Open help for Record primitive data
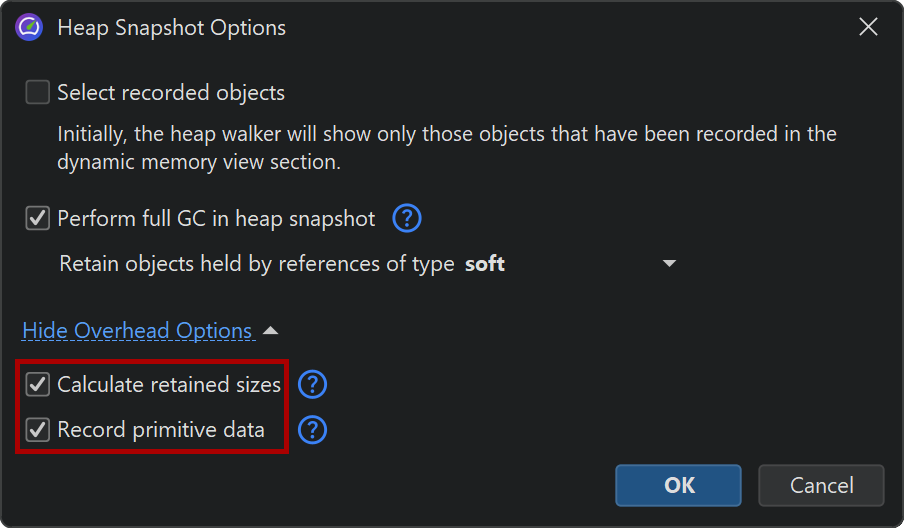 [x=313, y=430]
